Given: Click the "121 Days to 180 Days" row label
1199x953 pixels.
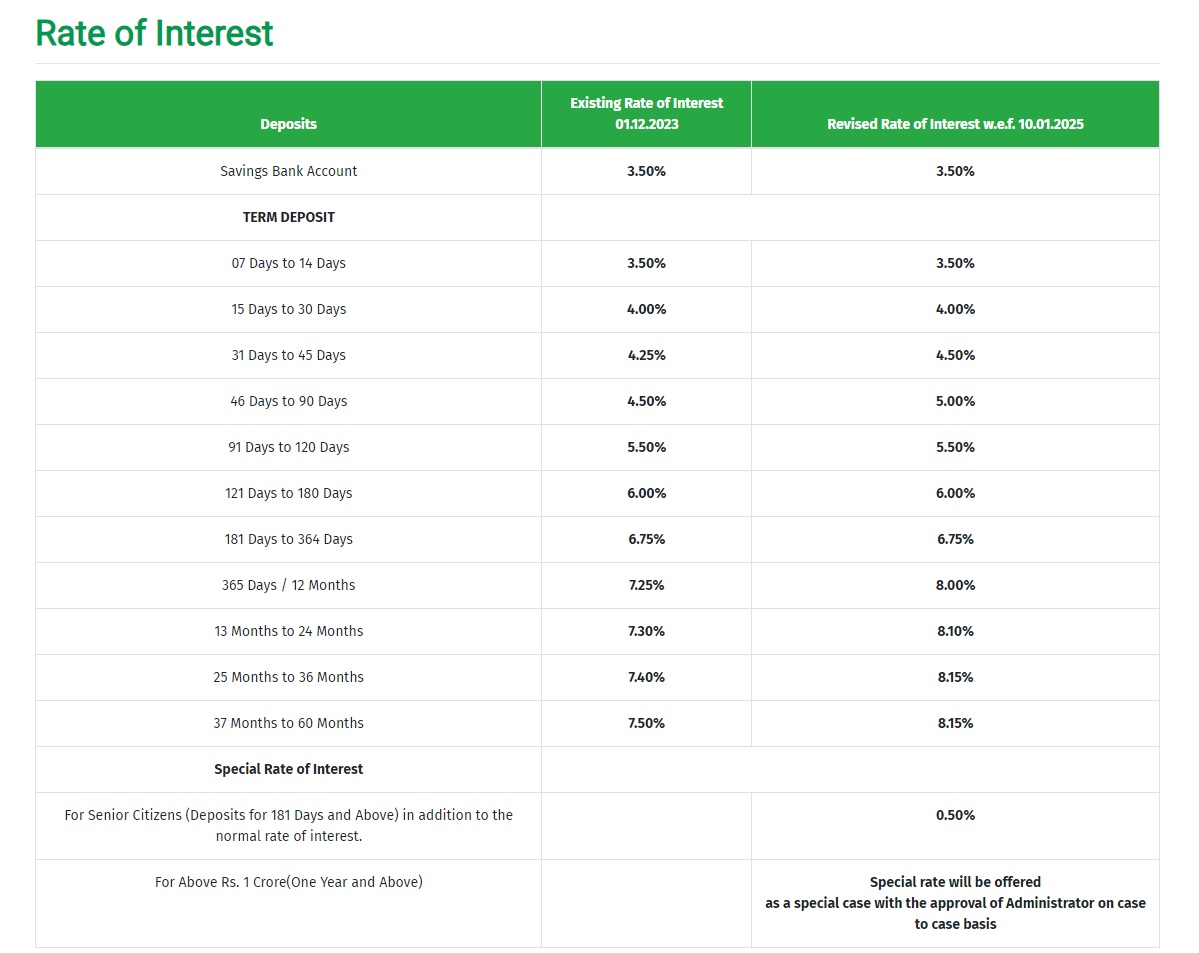Looking at the screenshot, I should point(288,493).
